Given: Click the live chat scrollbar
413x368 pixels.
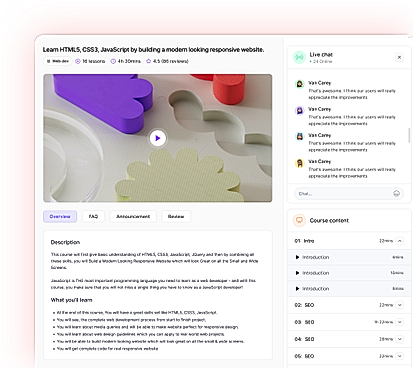Looking at the screenshot, I should (409, 135).
